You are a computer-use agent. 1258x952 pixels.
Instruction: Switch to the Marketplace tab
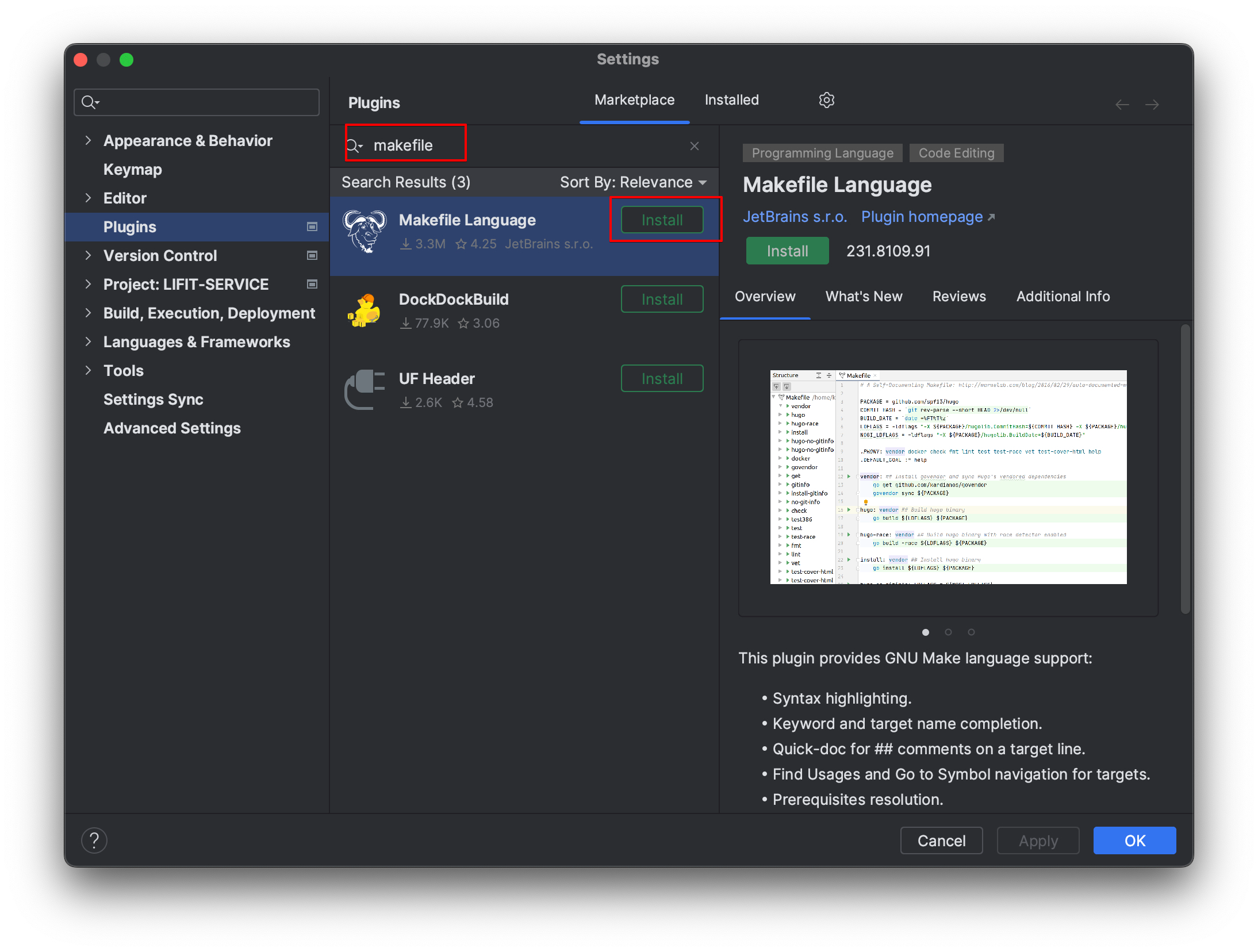(x=634, y=100)
